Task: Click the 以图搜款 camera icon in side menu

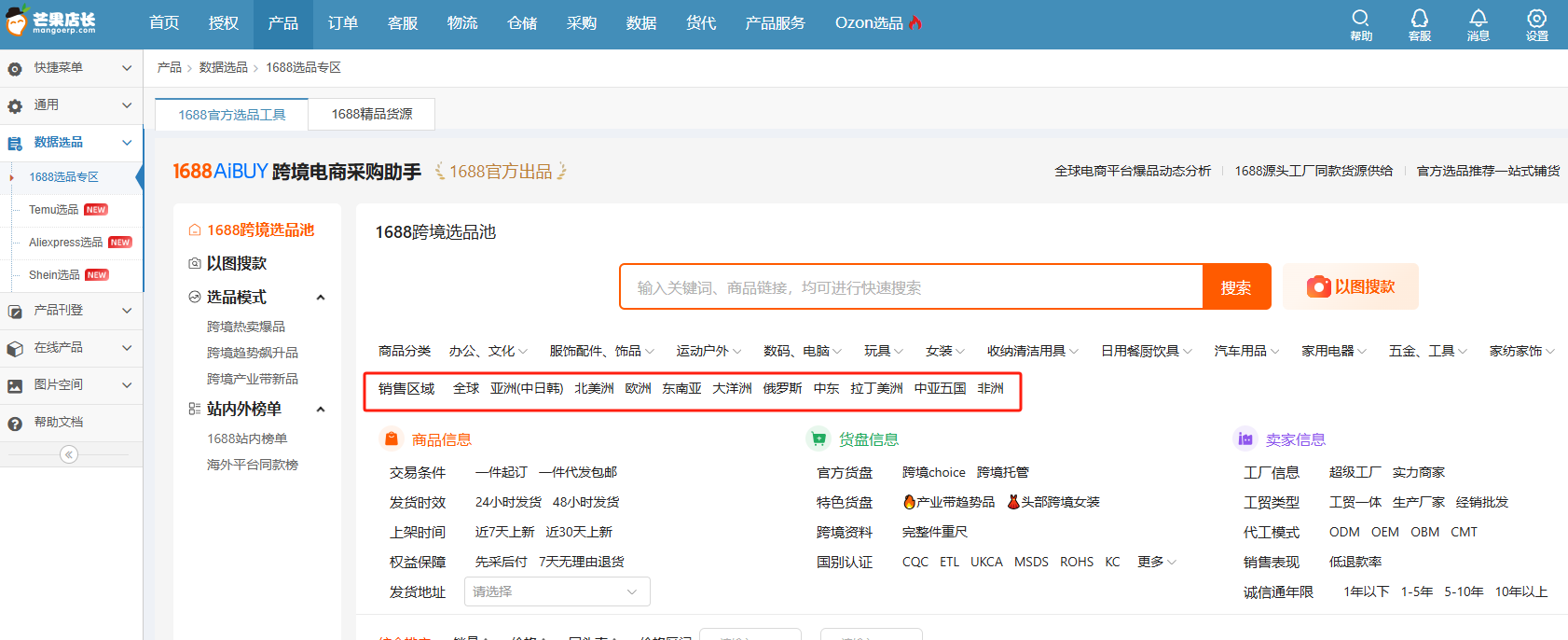Action: 195,263
